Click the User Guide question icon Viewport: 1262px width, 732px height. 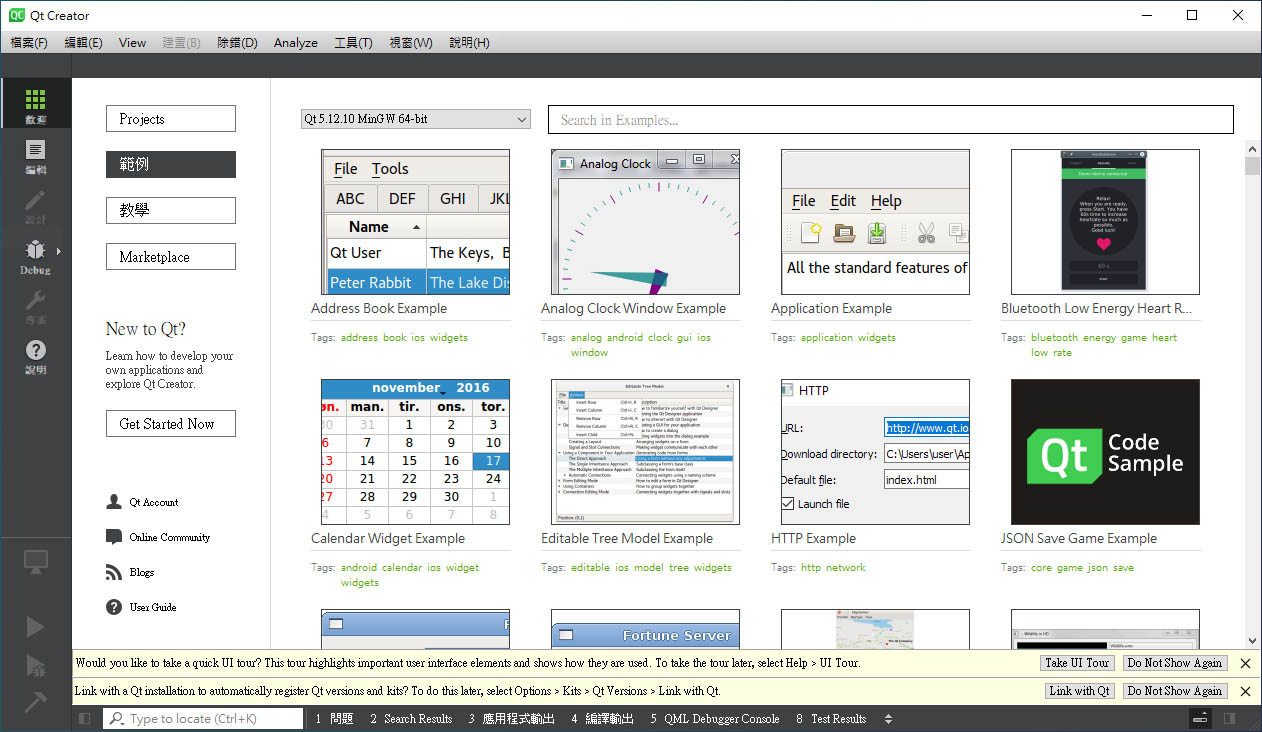coord(114,607)
